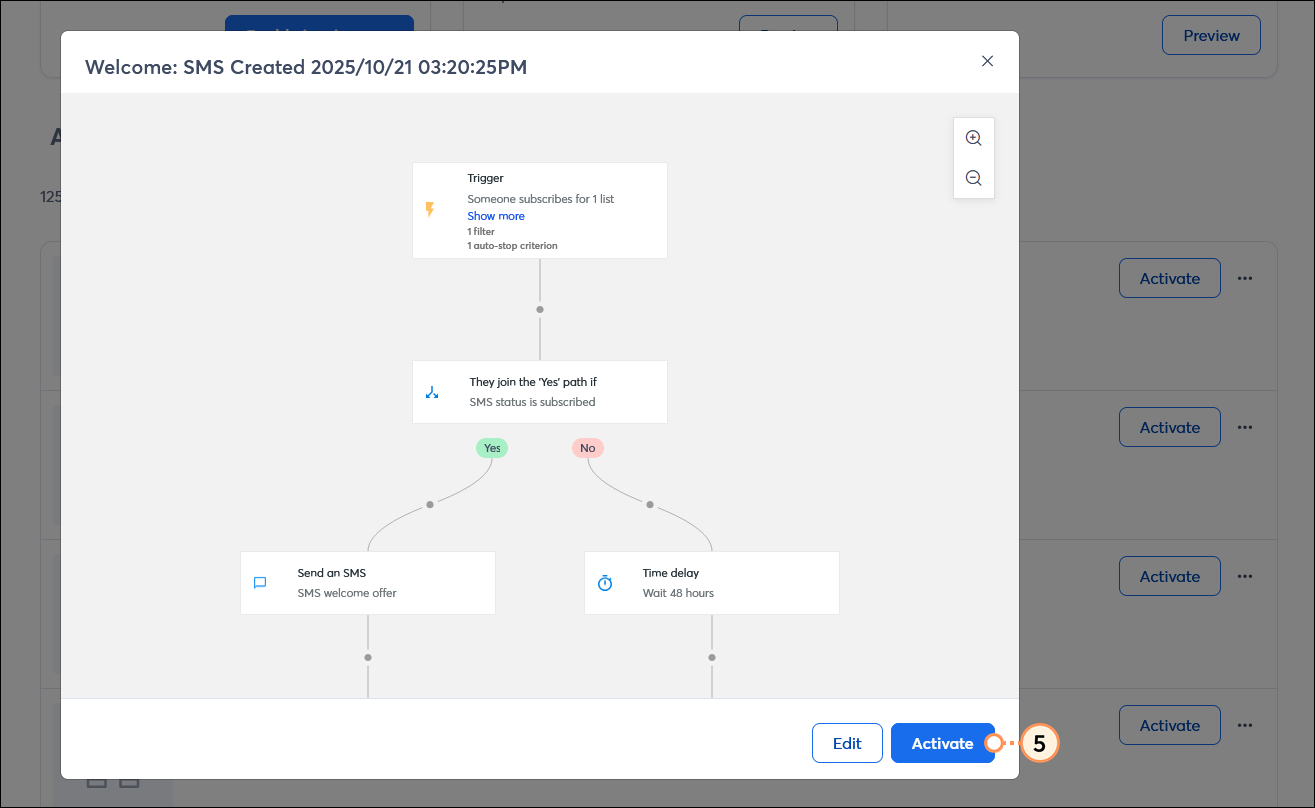The width and height of the screenshot is (1315, 808).
Task: Open the Preview in the top right corner
Action: click(x=1211, y=35)
